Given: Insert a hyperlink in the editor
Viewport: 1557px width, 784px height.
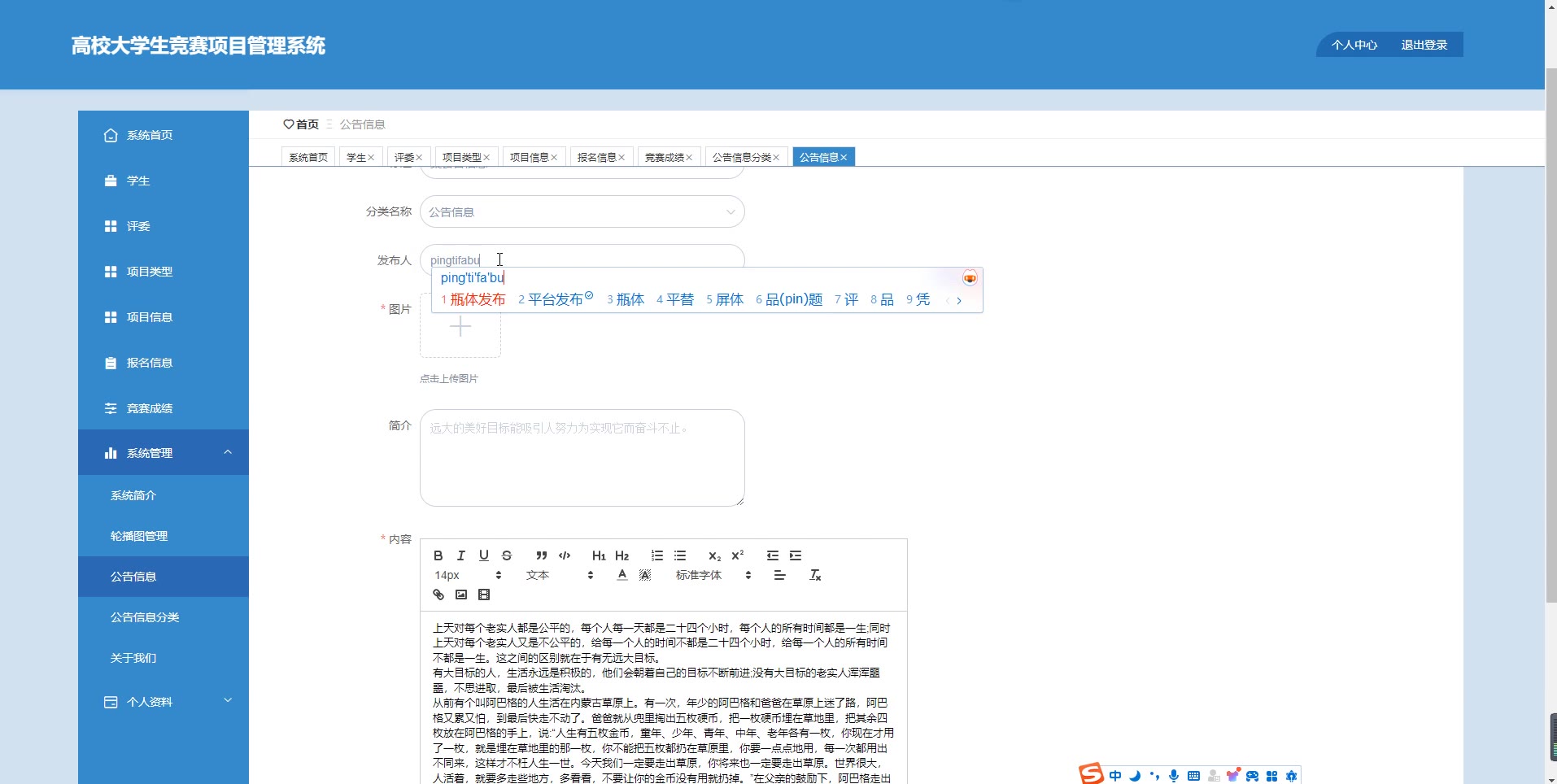Looking at the screenshot, I should 438,595.
